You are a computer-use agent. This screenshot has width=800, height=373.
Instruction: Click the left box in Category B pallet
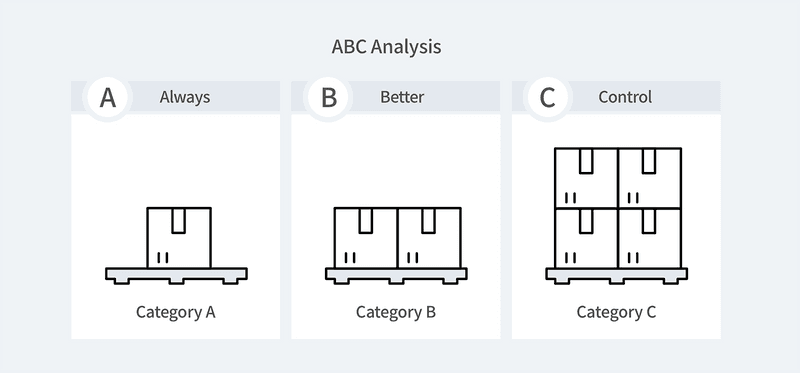(x=366, y=237)
